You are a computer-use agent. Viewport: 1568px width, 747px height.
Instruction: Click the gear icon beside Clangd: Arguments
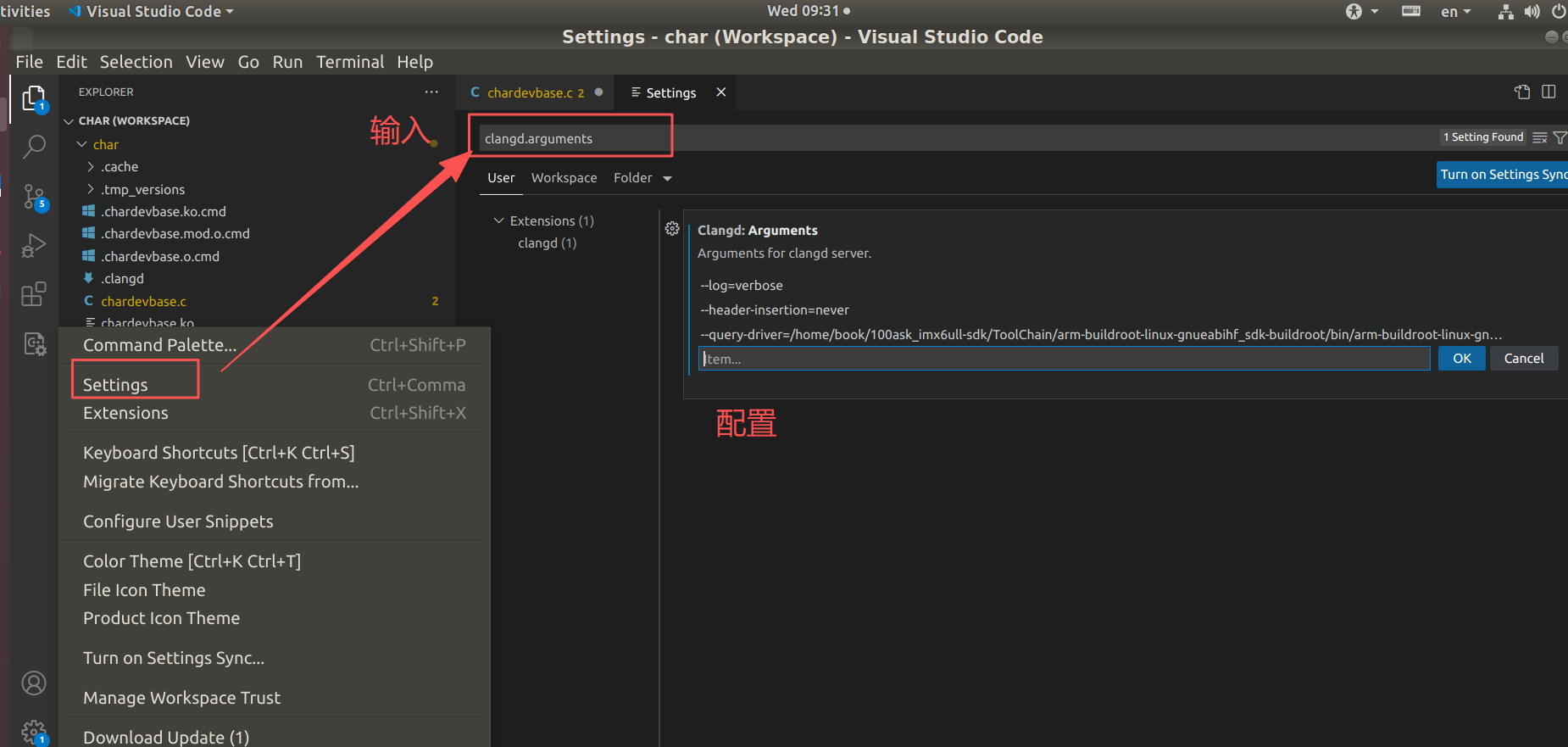point(672,229)
